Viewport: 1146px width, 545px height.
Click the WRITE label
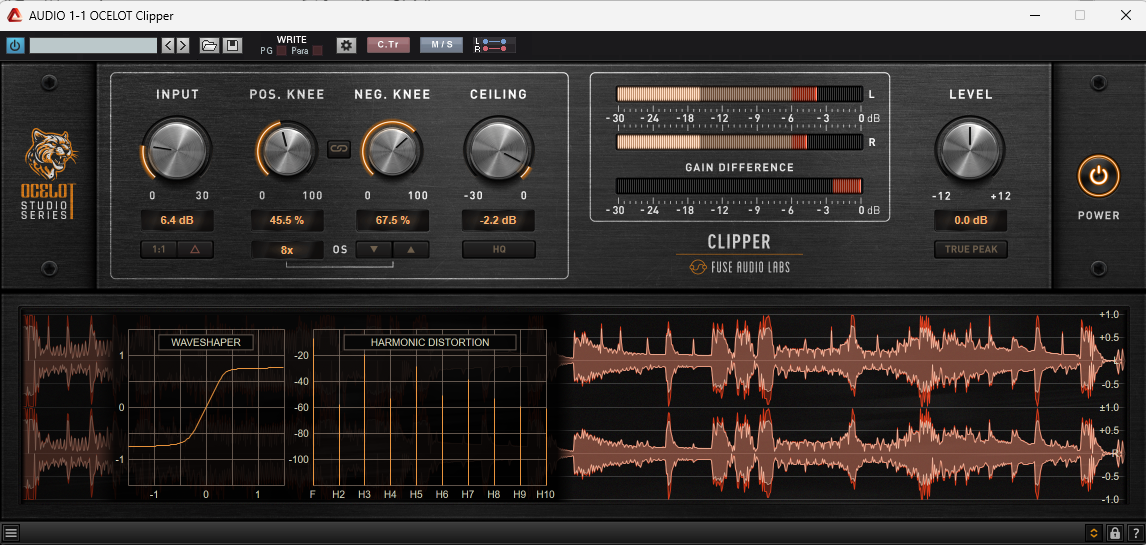292,39
